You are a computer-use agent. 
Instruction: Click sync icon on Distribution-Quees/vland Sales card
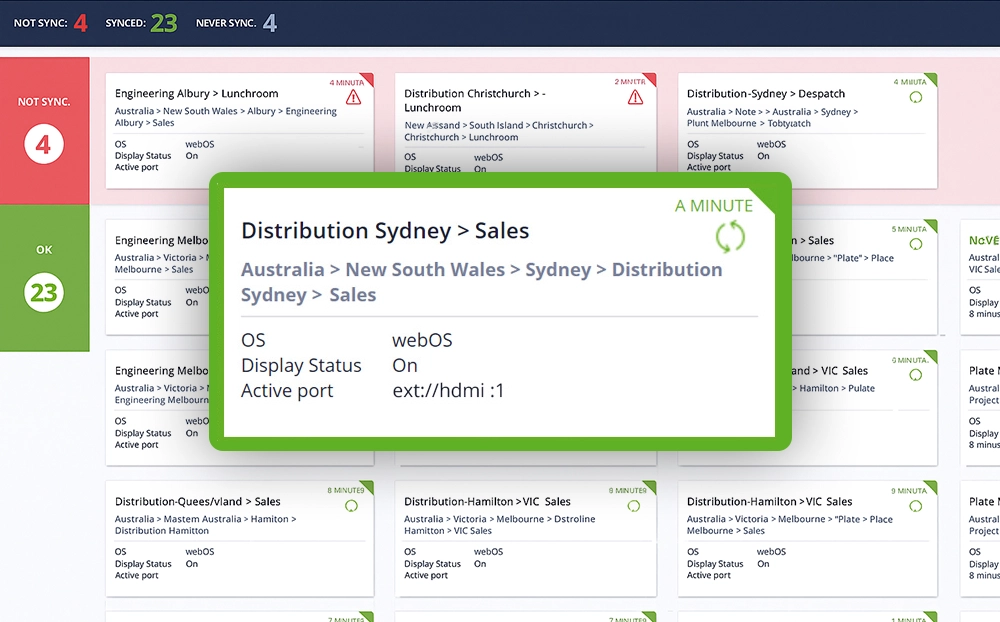click(351, 506)
